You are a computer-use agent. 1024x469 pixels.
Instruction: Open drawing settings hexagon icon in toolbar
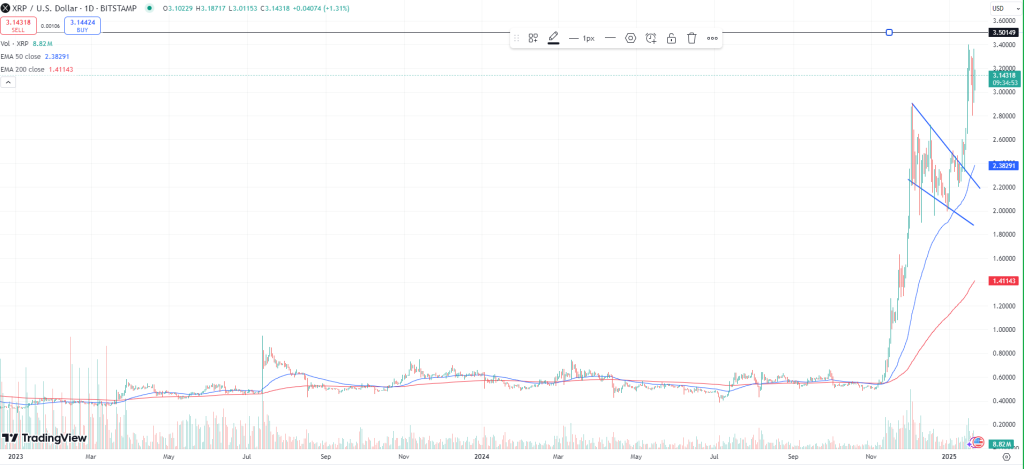coord(630,38)
